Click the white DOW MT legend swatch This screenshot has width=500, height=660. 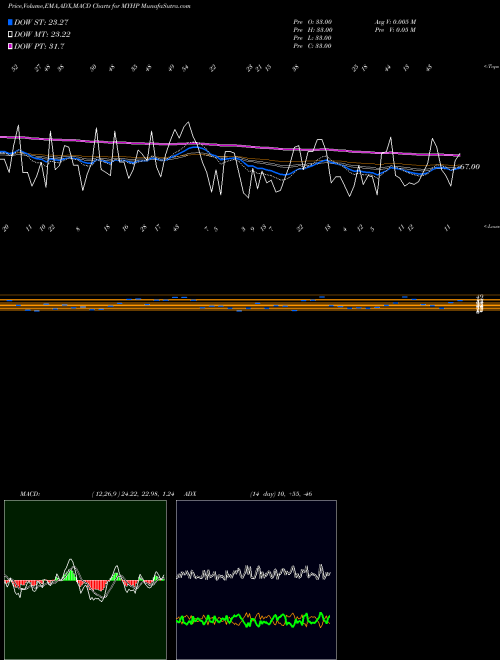click(10, 35)
